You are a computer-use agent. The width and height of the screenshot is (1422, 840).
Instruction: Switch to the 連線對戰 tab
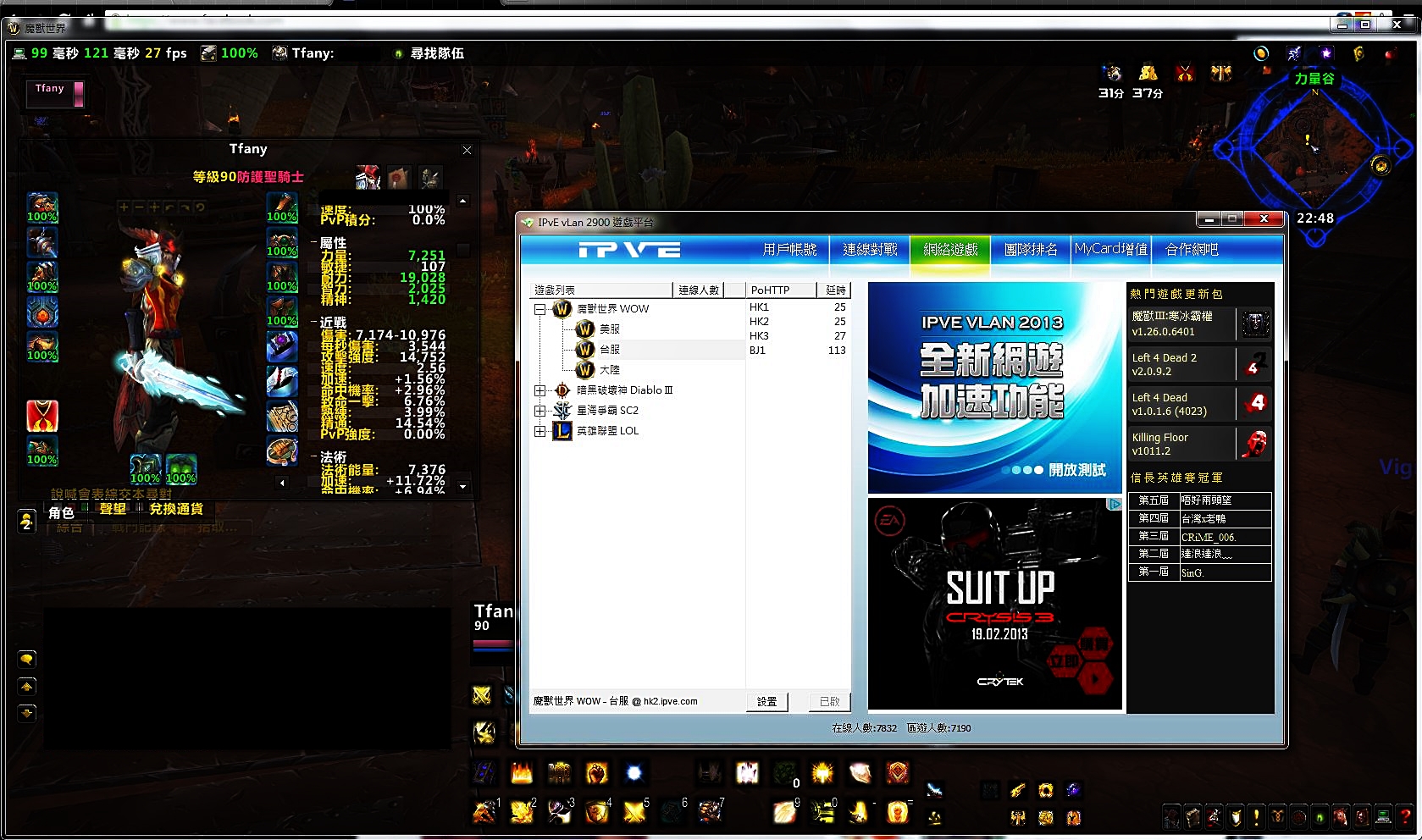[870, 250]
